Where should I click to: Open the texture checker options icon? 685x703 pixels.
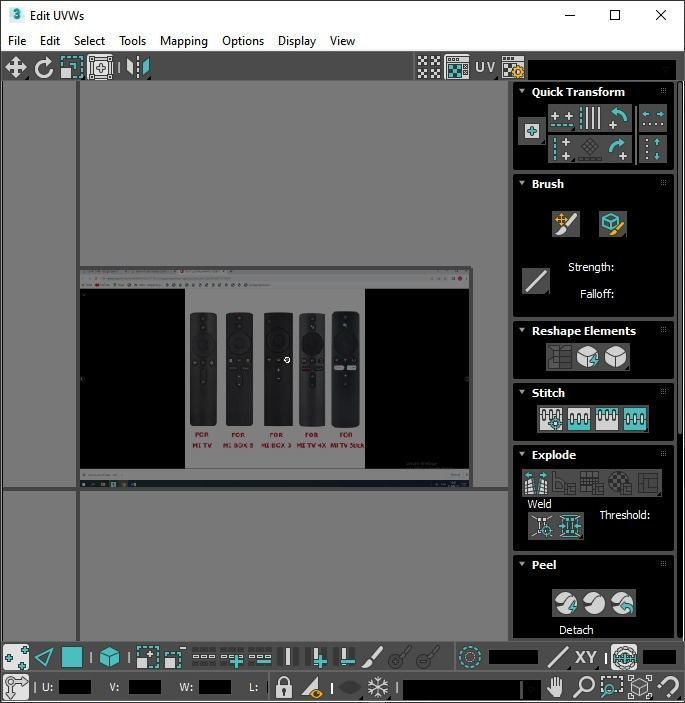513,68
